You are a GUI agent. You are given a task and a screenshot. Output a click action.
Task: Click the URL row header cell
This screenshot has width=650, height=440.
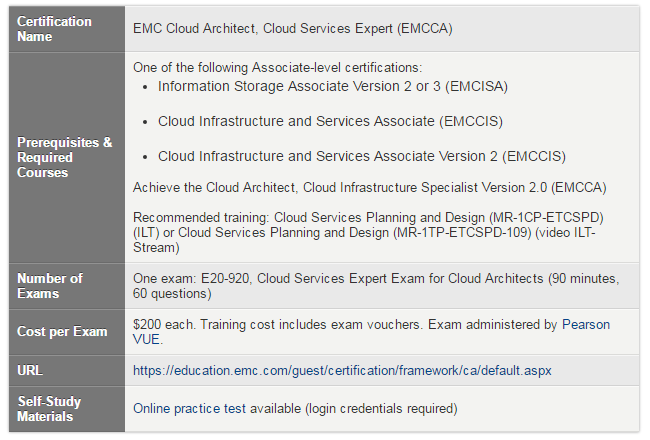click(67, 370)
